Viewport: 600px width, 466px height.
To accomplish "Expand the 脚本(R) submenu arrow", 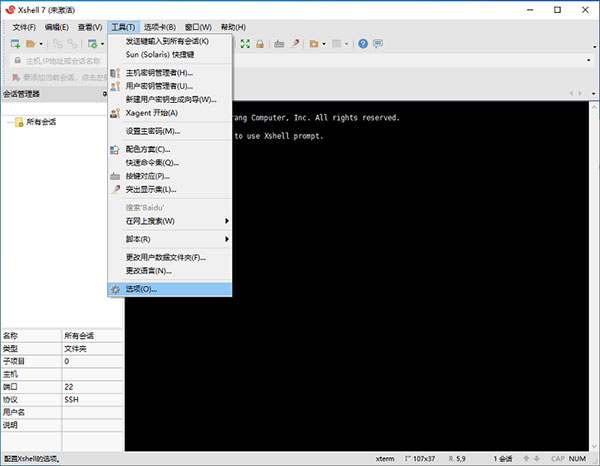I will click(227, 239).
